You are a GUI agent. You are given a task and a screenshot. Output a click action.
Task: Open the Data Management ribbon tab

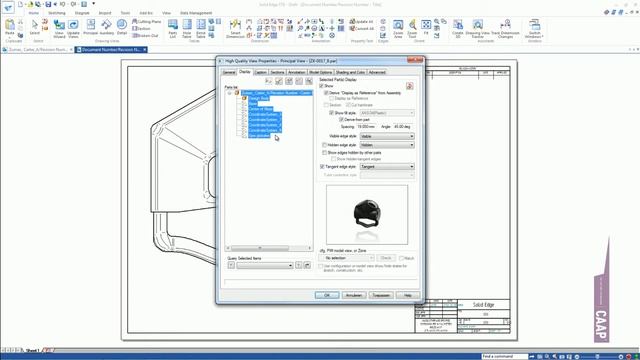pos(196,13)
